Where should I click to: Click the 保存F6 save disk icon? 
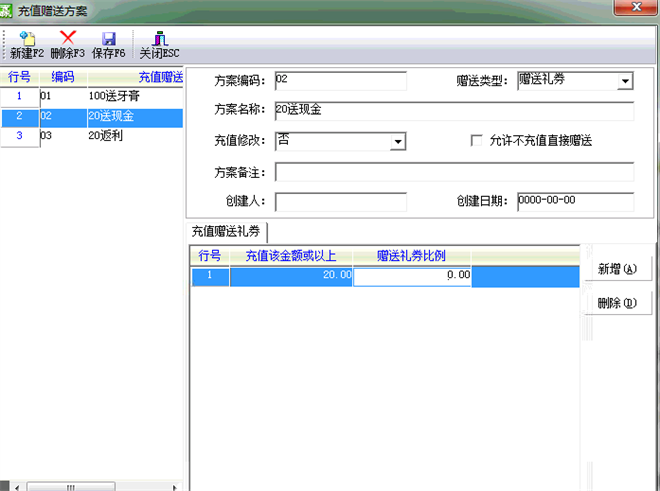click(109, 38)
